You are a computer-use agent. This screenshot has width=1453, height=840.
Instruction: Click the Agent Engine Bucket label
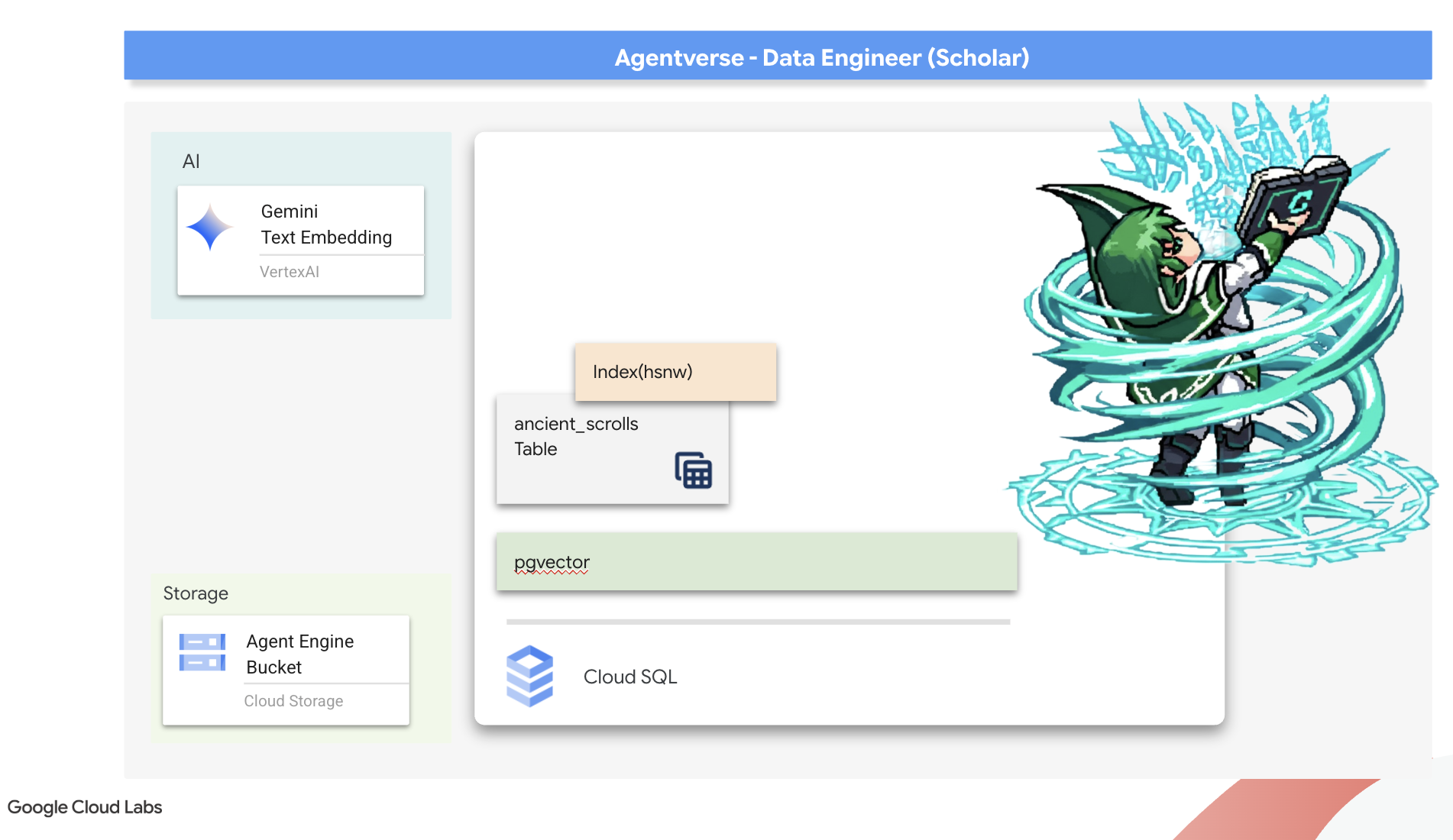pyautogui.click(x=299, y=654)
